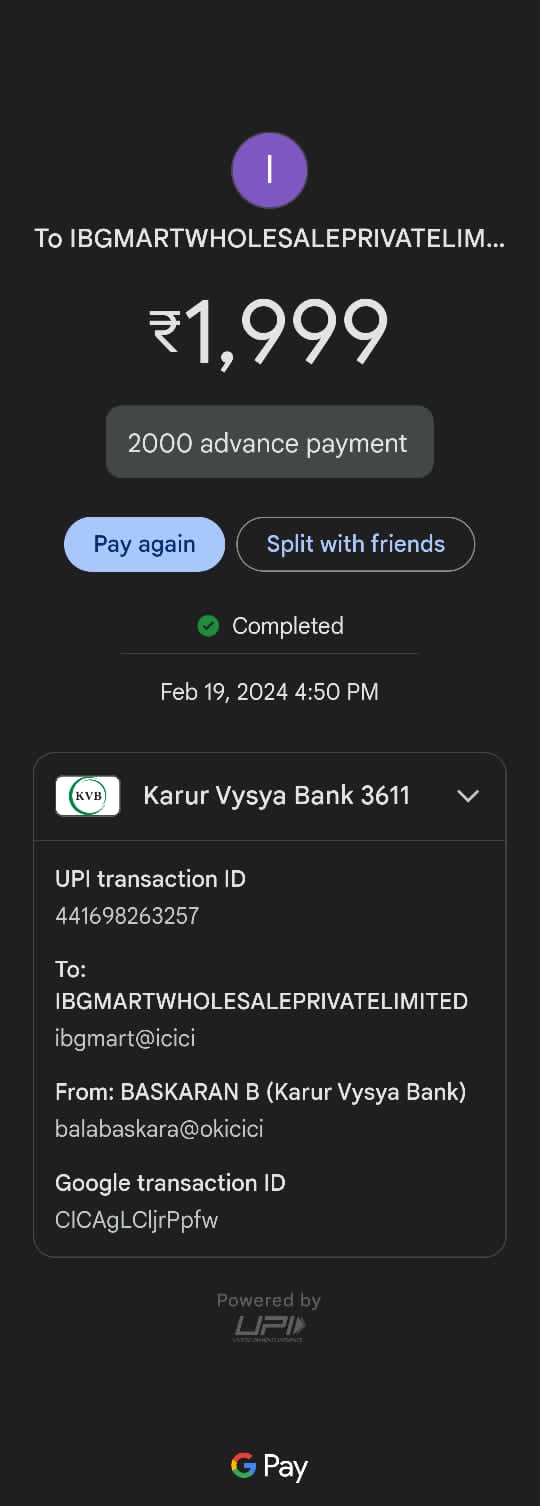The width and height of the screenshot is (540, 1506).
Task: Tap the Completed status label
Action: pyautogui.click(x=288, y=626)
